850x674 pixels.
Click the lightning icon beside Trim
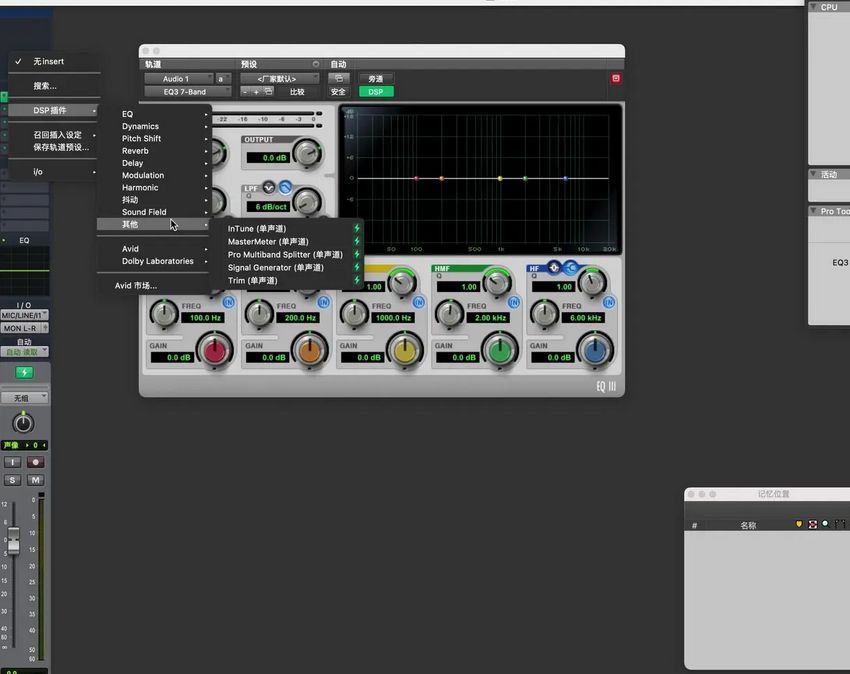click(x=357, y=280)
